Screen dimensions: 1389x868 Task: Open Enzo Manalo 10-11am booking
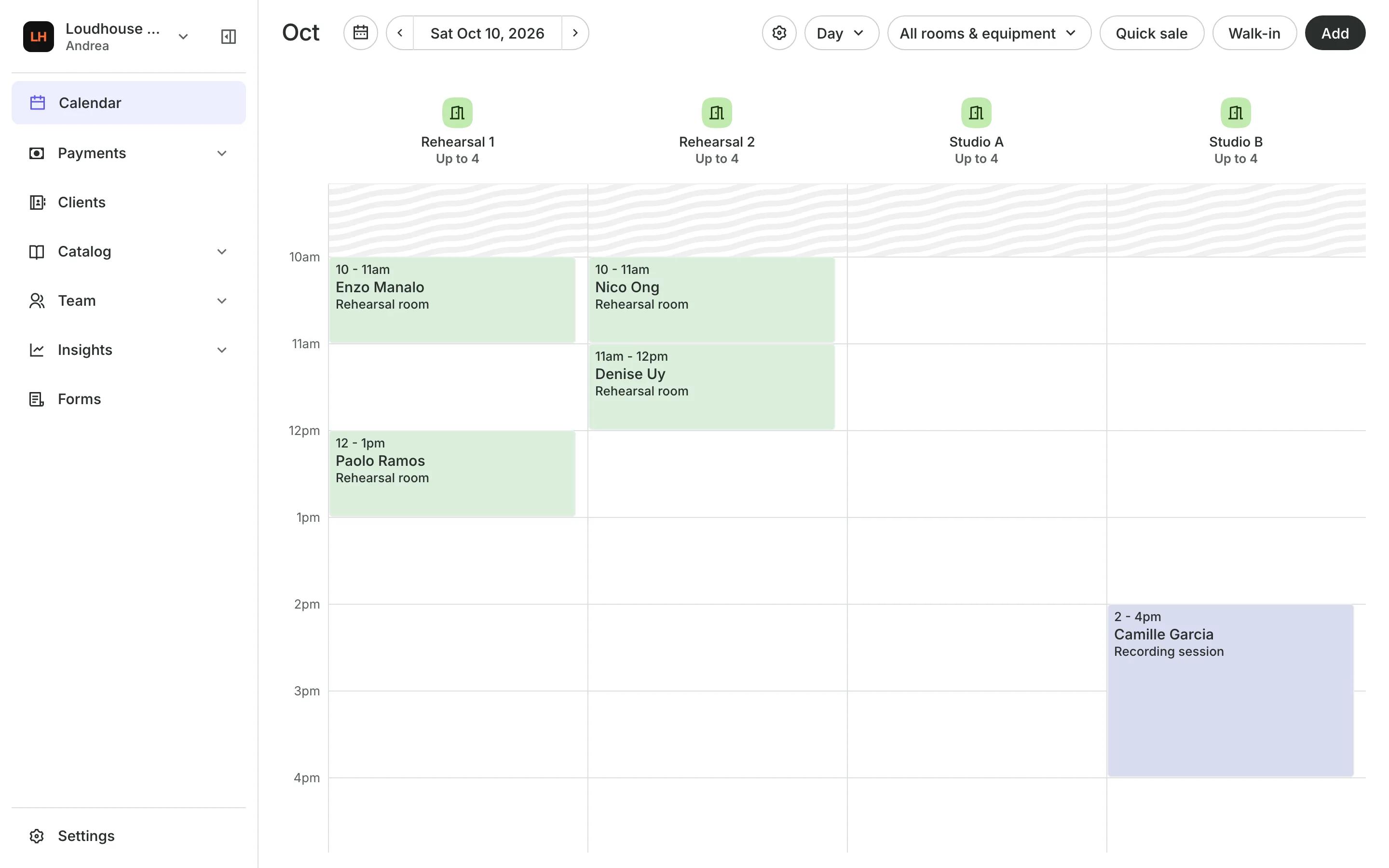[x=452, y=300]
